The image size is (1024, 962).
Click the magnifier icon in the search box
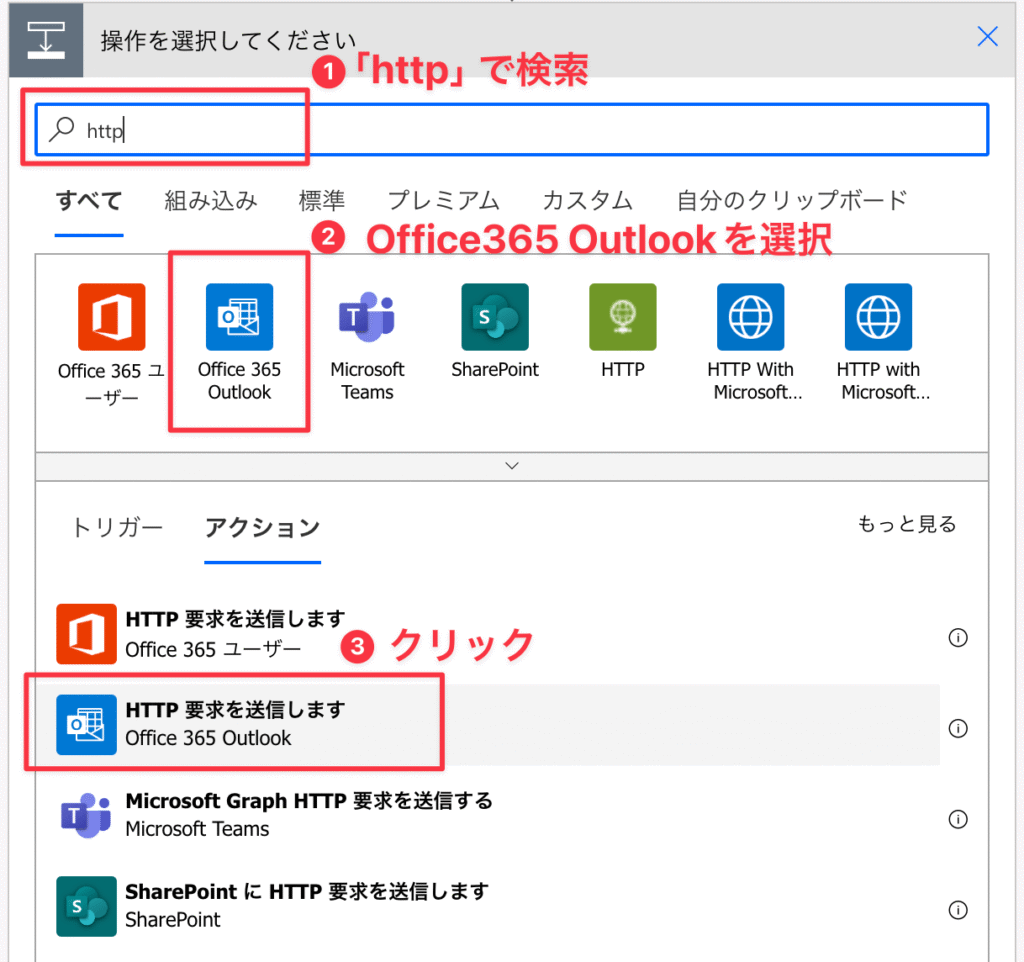coord(63,129)
